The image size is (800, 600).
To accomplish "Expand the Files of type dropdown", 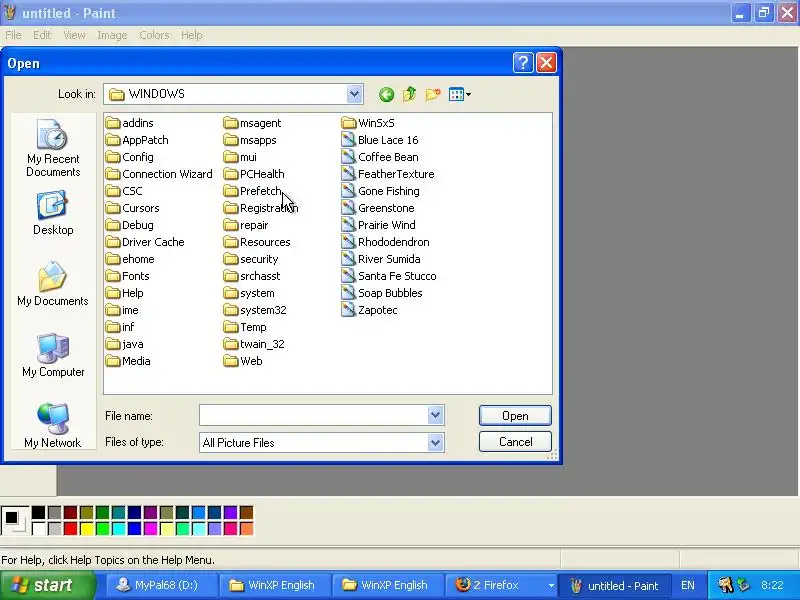I will 435,442.
